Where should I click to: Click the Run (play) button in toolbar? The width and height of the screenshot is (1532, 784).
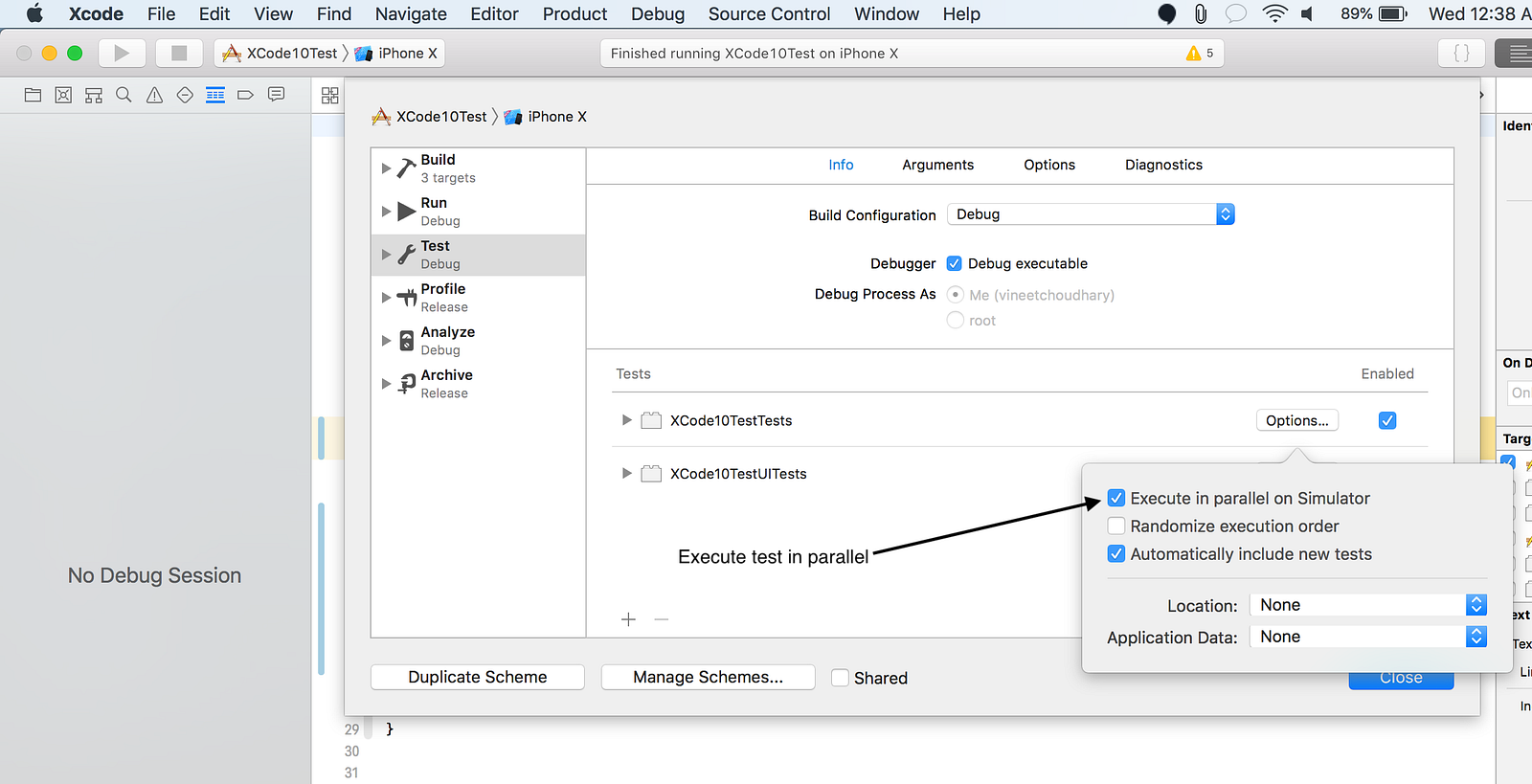pyautogui.click(x=122, y=54)
